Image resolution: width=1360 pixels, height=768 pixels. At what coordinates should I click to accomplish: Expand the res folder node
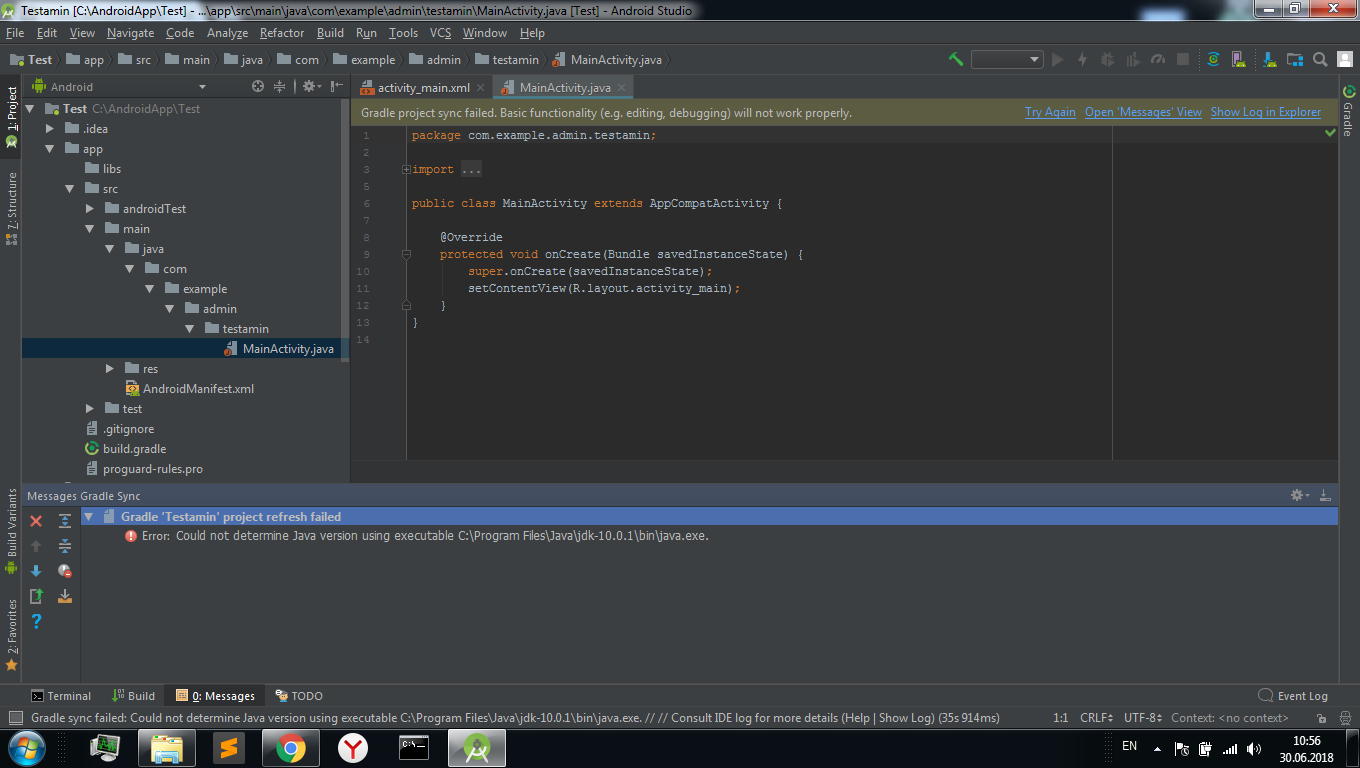coord(109,369)
